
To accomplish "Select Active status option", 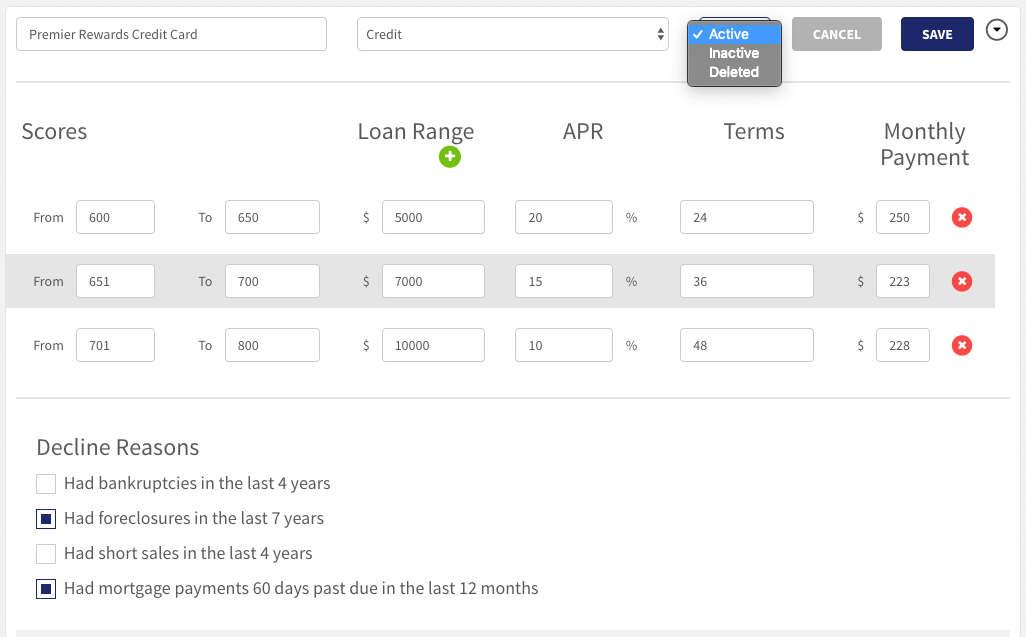I will tap(734, 34).
